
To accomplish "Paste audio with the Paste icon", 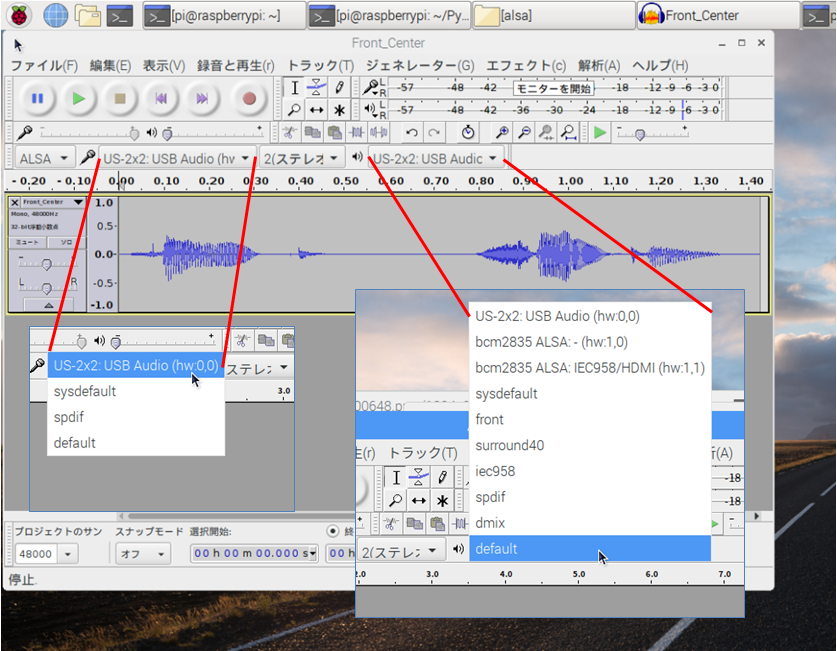I will 335,132.
